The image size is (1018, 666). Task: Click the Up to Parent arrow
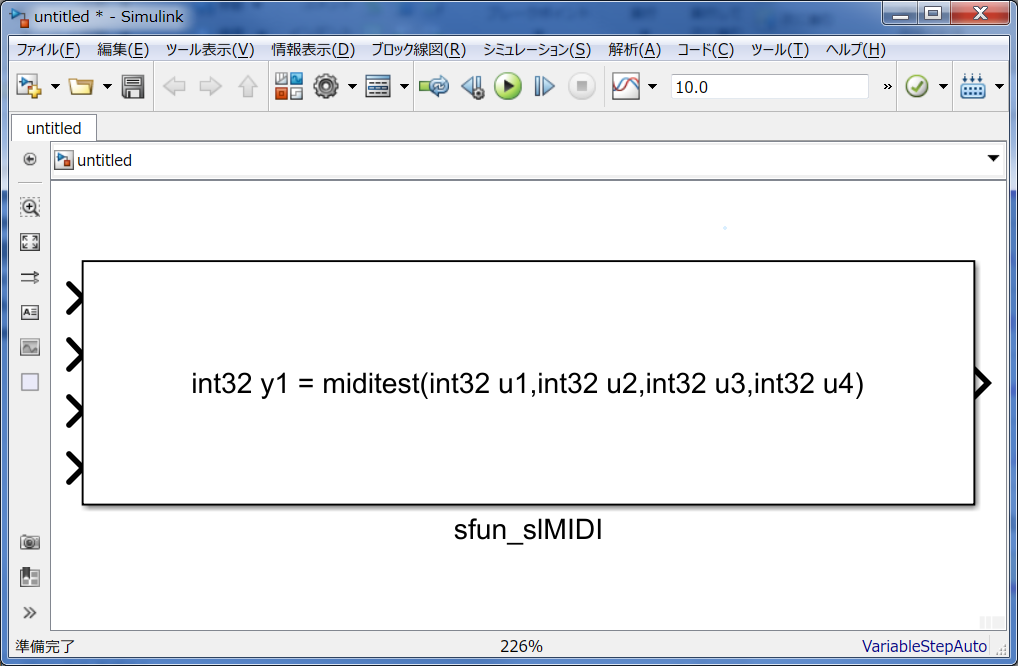coord(247,86)
